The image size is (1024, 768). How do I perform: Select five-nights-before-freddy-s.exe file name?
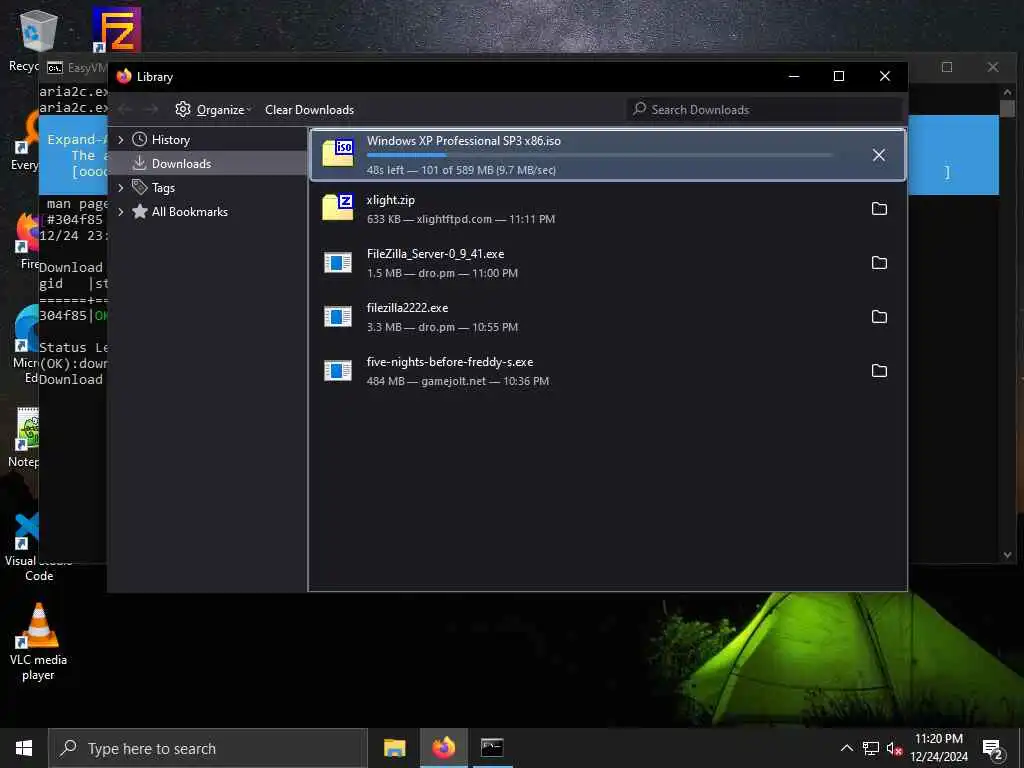coord(449,362)
